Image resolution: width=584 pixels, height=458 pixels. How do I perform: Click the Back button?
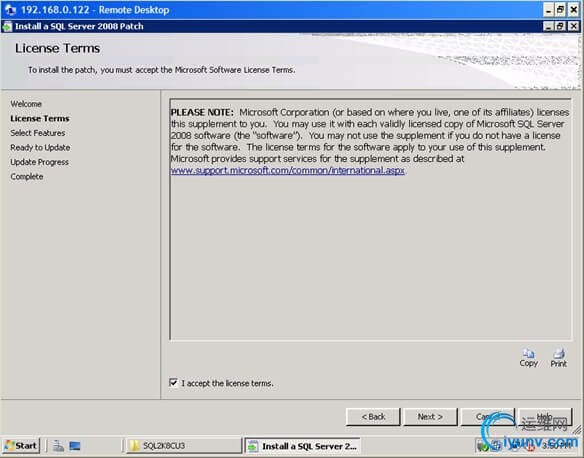point(373,417)
